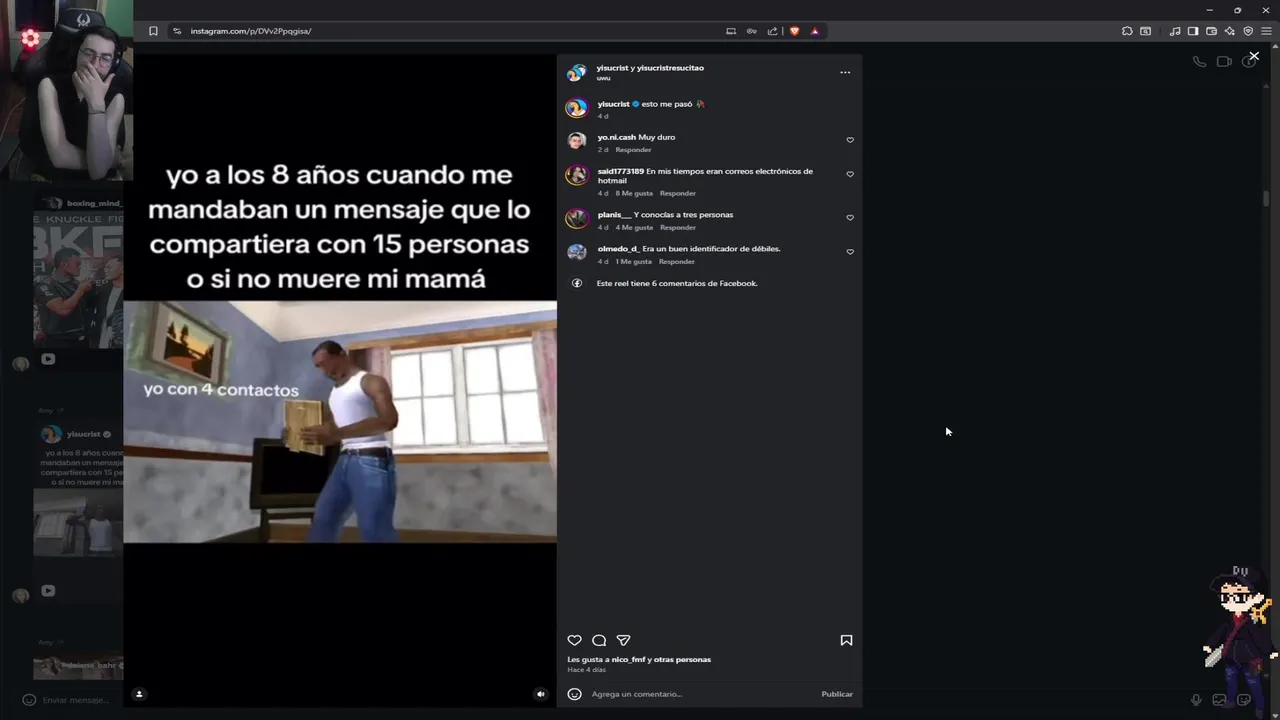Toggle the browser sidebar panel icon
This screenshot has width=1280, height=720.
coord(1193,31)
